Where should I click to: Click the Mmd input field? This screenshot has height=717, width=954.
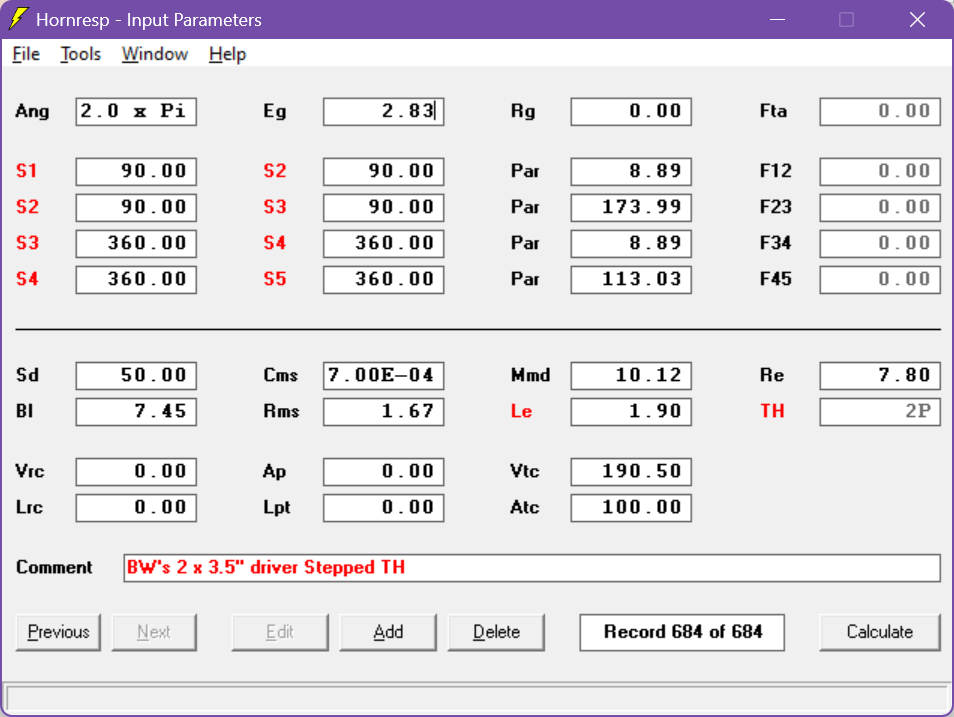pos(631,375)
